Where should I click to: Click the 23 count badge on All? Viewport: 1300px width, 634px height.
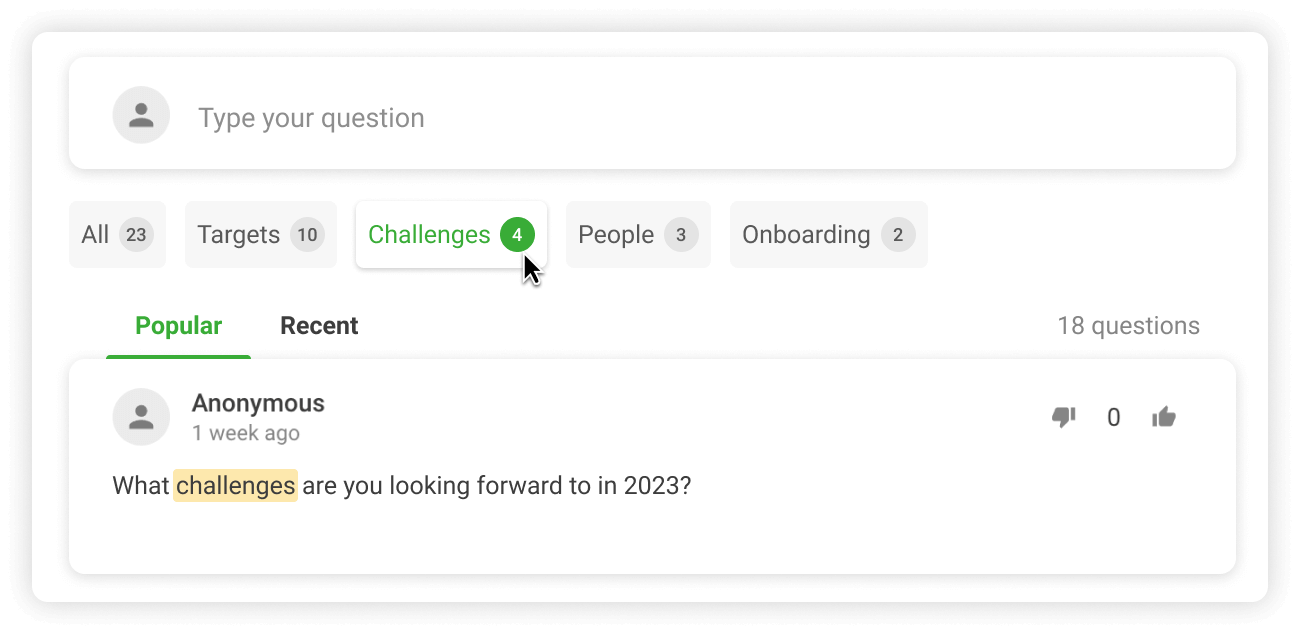coord(136,235)
